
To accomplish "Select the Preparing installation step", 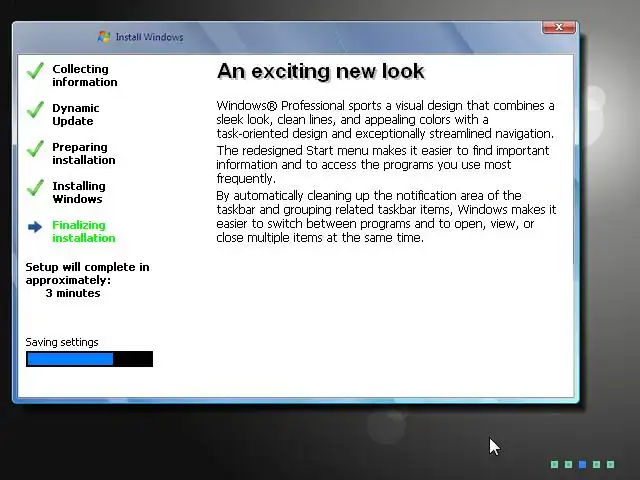I will (84, 153).
